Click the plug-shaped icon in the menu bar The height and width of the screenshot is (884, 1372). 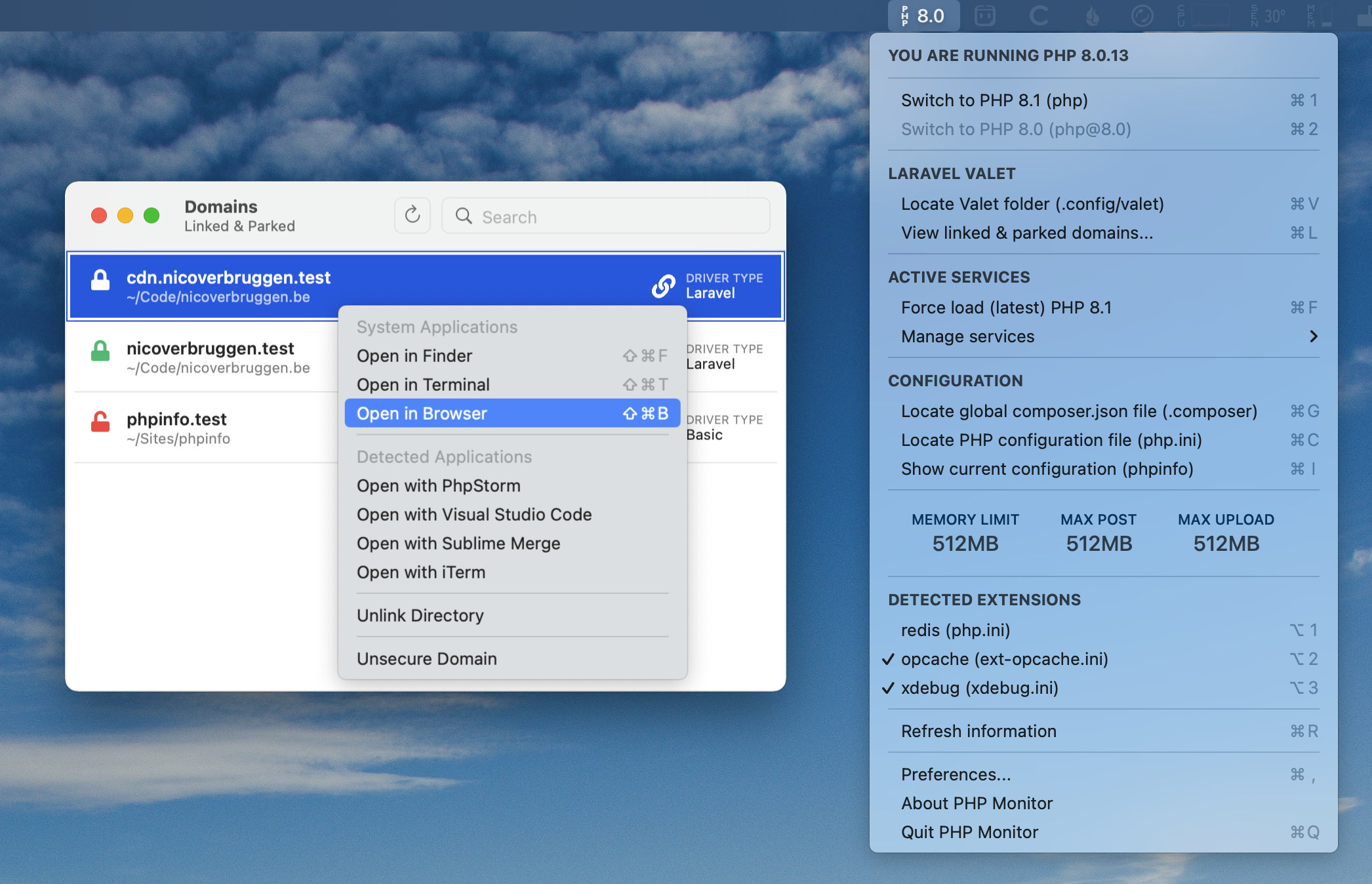pos(985,16)
